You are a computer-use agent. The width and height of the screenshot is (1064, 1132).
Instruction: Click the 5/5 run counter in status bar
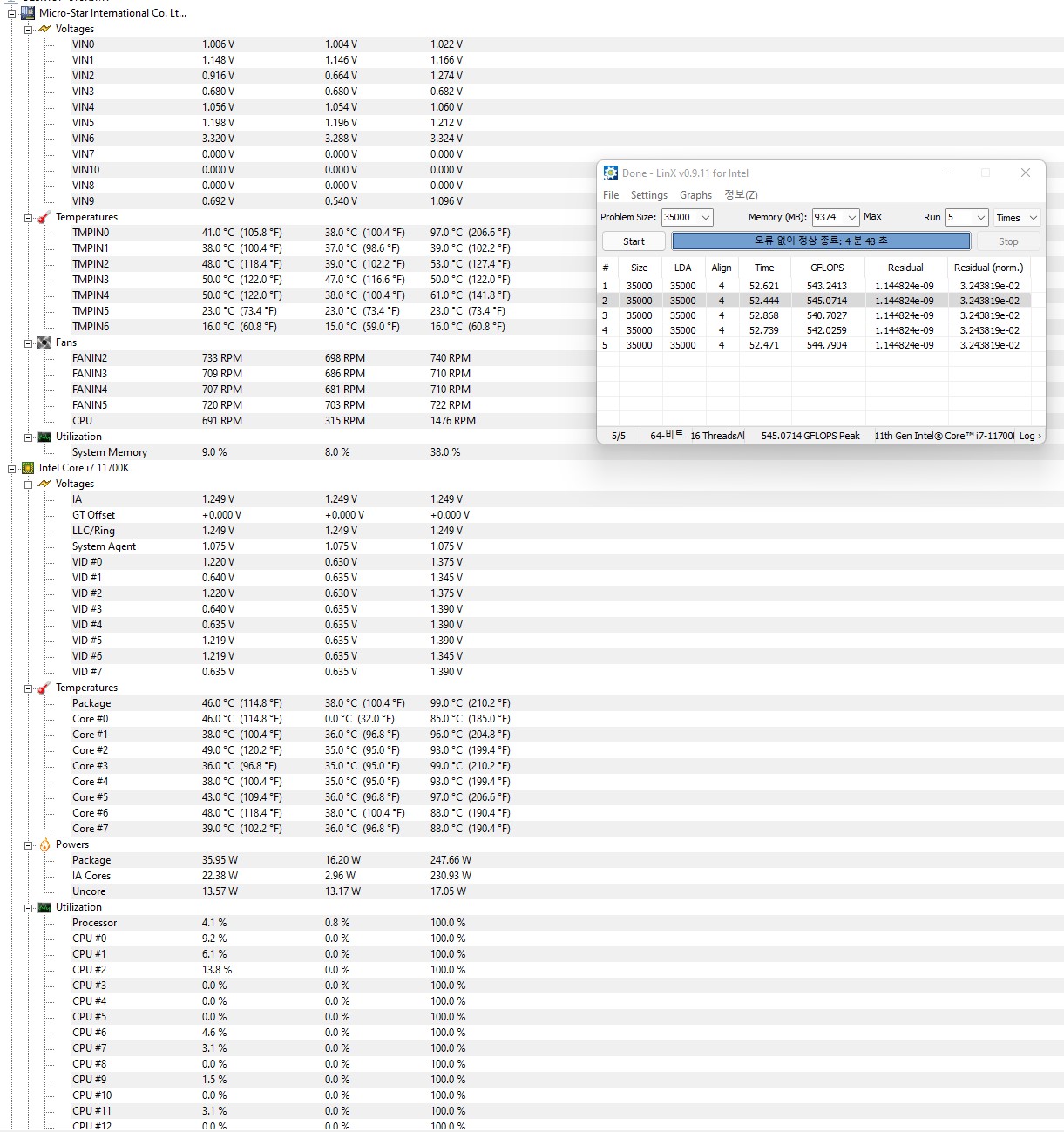(x=619, y=436)
